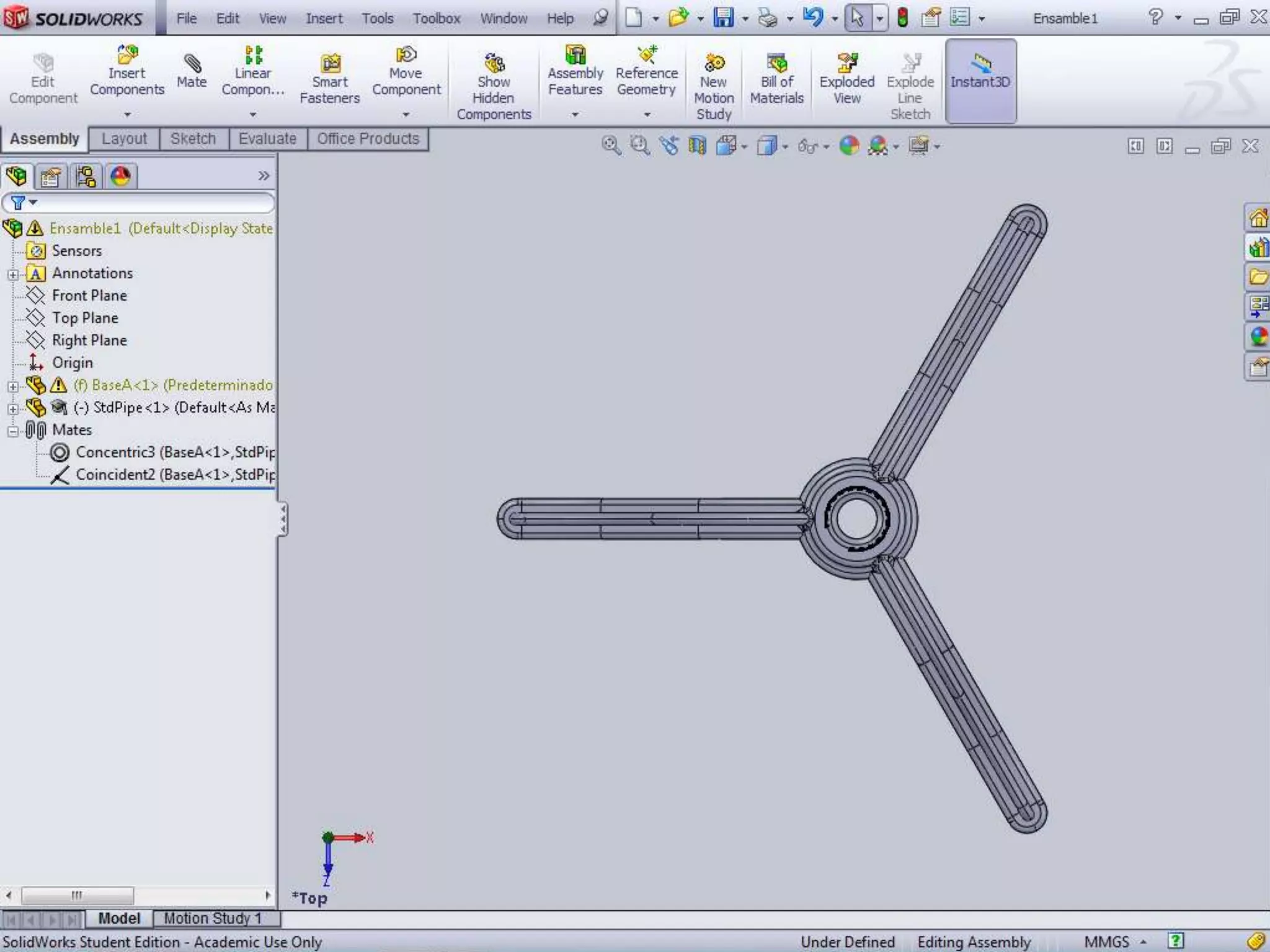Collapse the Mates folder

pos(13,431)
